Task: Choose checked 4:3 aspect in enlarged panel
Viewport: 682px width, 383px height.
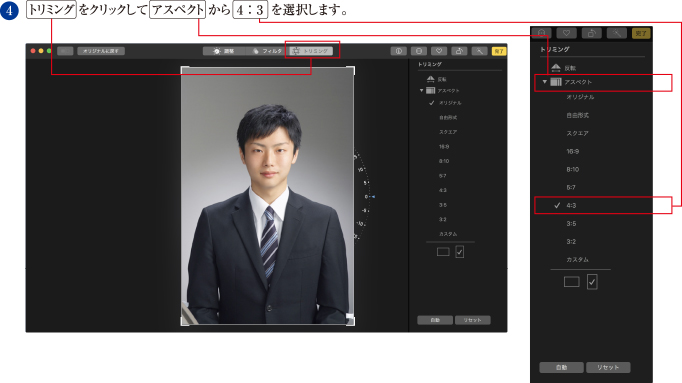Action: [x=571, y=205]
